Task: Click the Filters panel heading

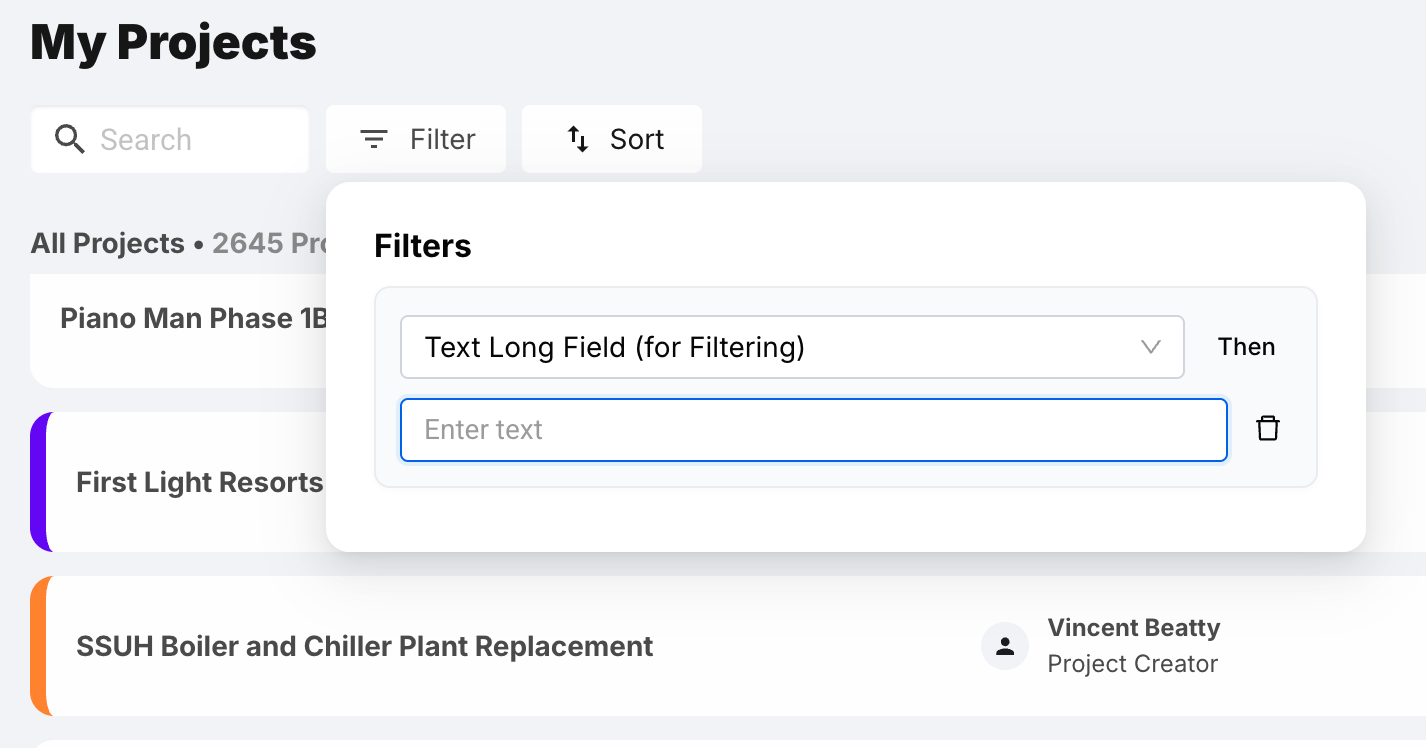Action: tap(422, 246)
